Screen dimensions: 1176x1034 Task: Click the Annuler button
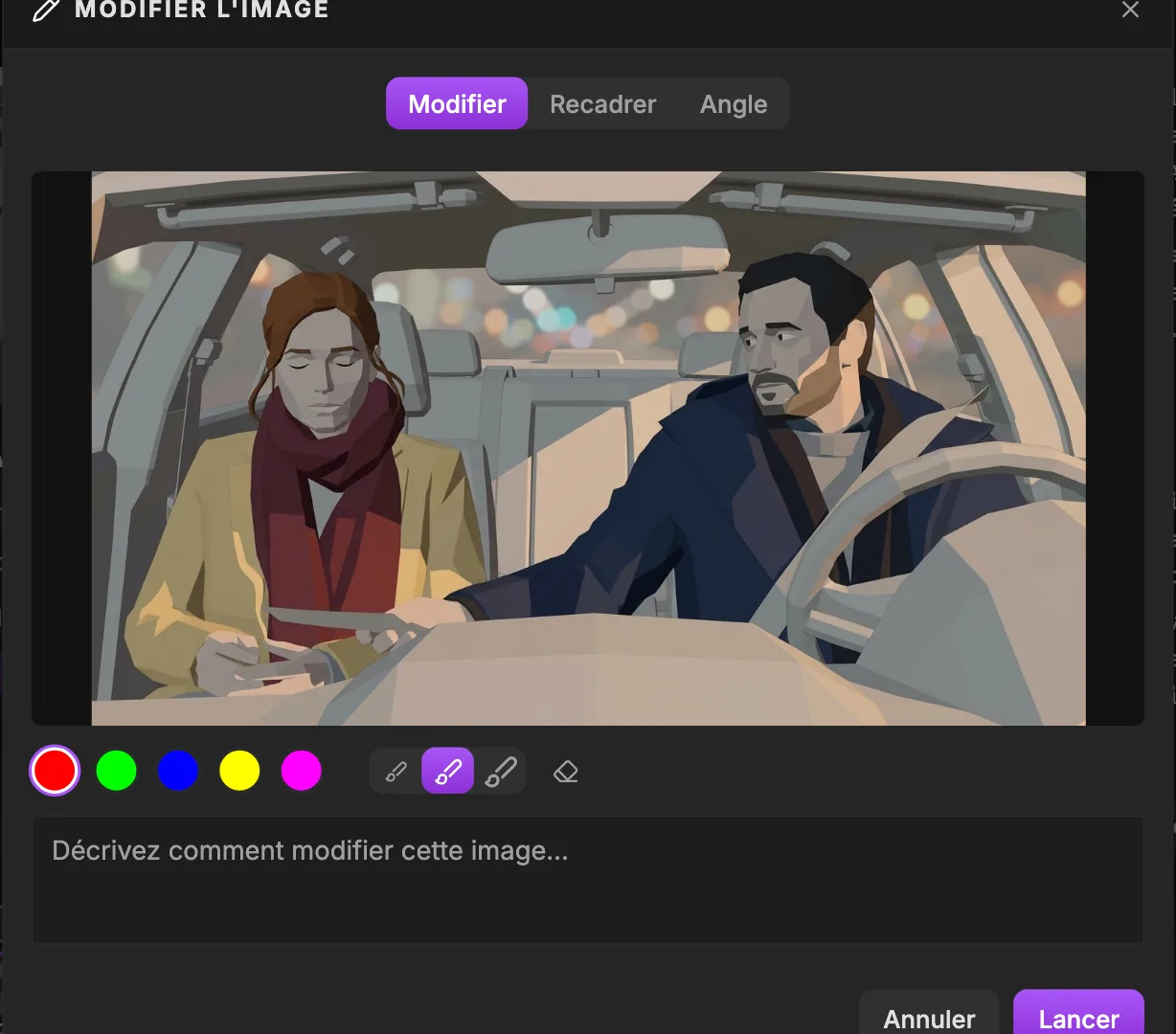pyautogui.click(x=929, y=1015)
